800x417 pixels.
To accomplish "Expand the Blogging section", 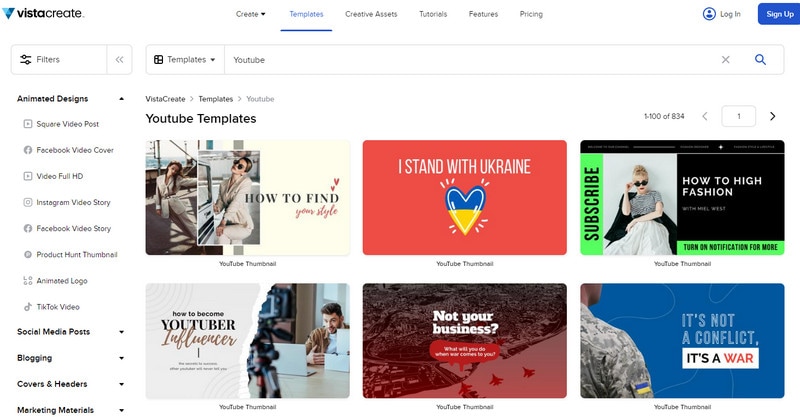I will tap(121, 358).
